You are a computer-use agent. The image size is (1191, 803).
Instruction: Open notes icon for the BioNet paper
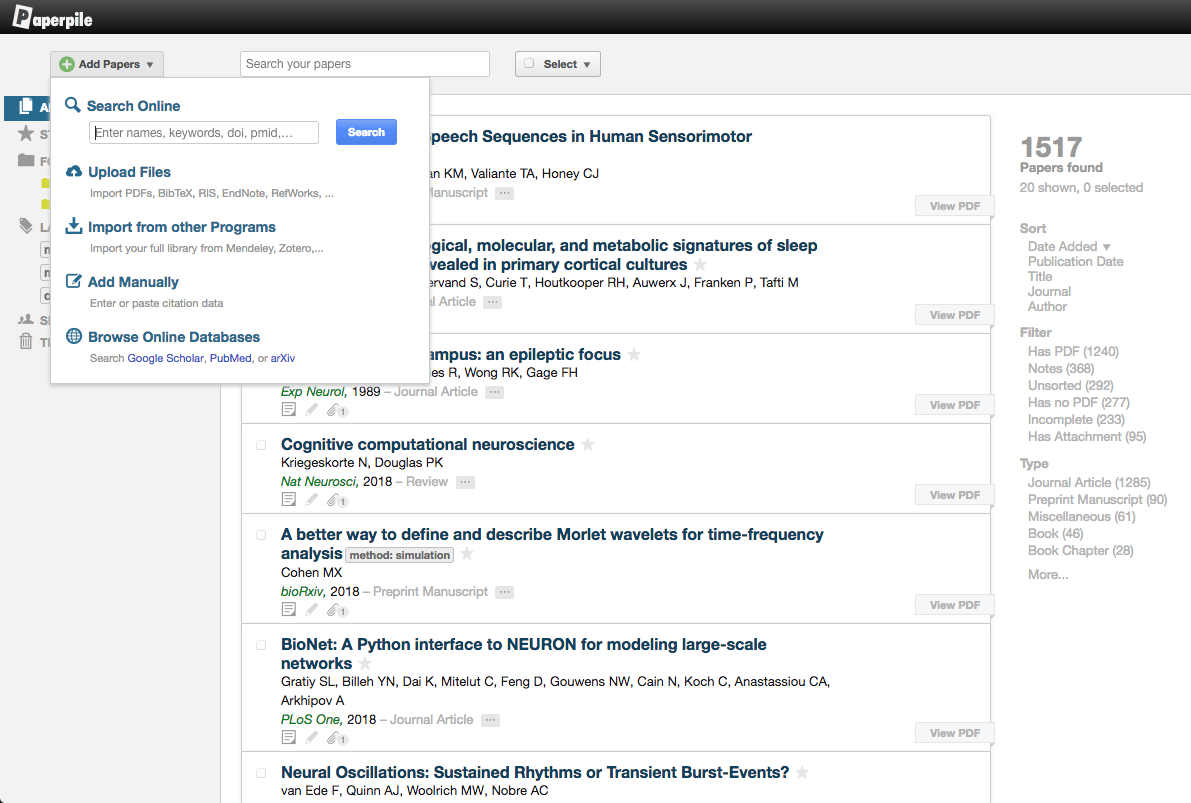(x=289, y=737)
